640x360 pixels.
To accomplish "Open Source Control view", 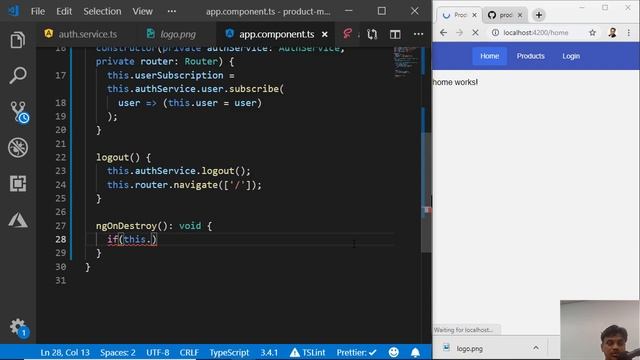I will pyautogui.click(x=19, y=112).
